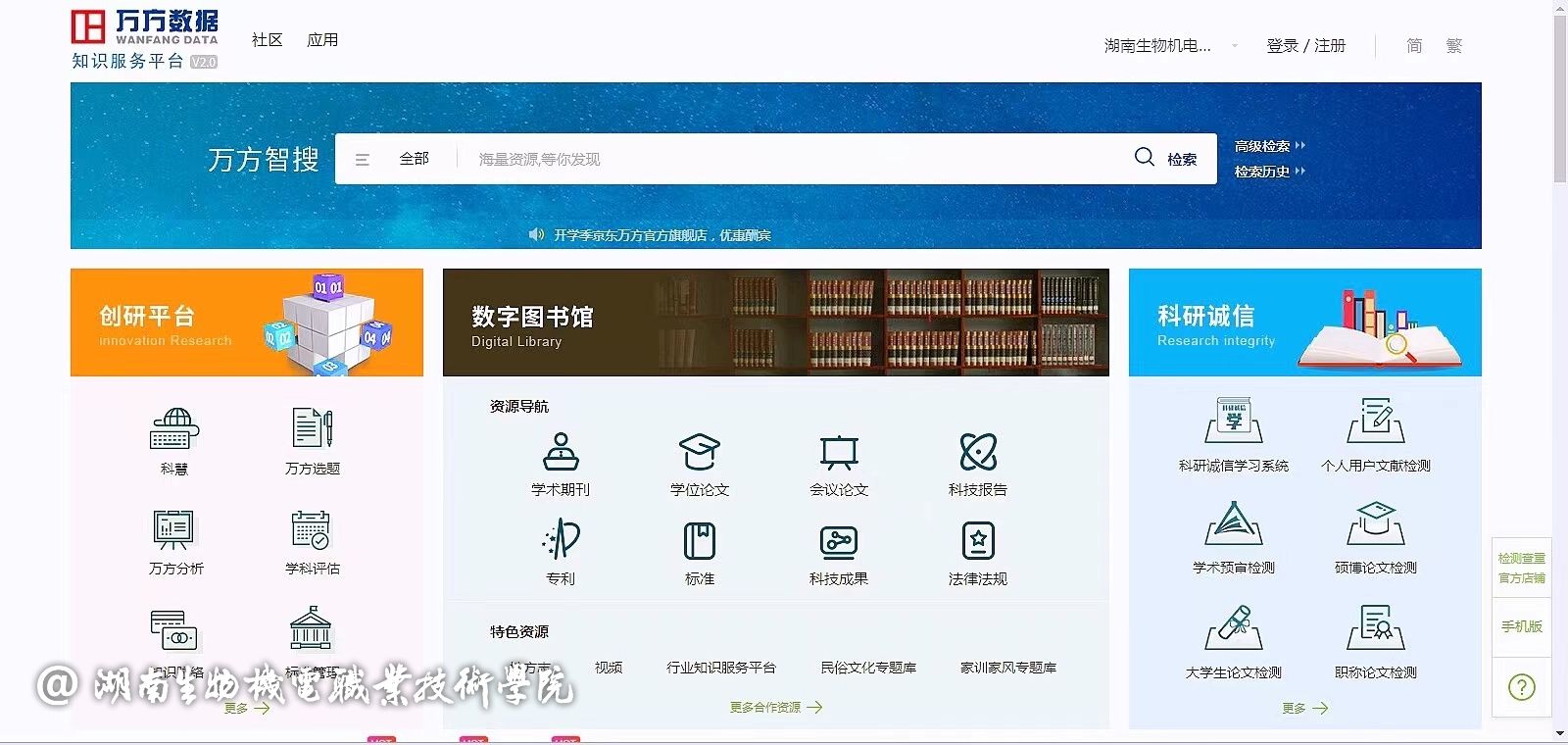1568x745 pixels.
Task: Select the 标准 book icon
Action: 700,540
